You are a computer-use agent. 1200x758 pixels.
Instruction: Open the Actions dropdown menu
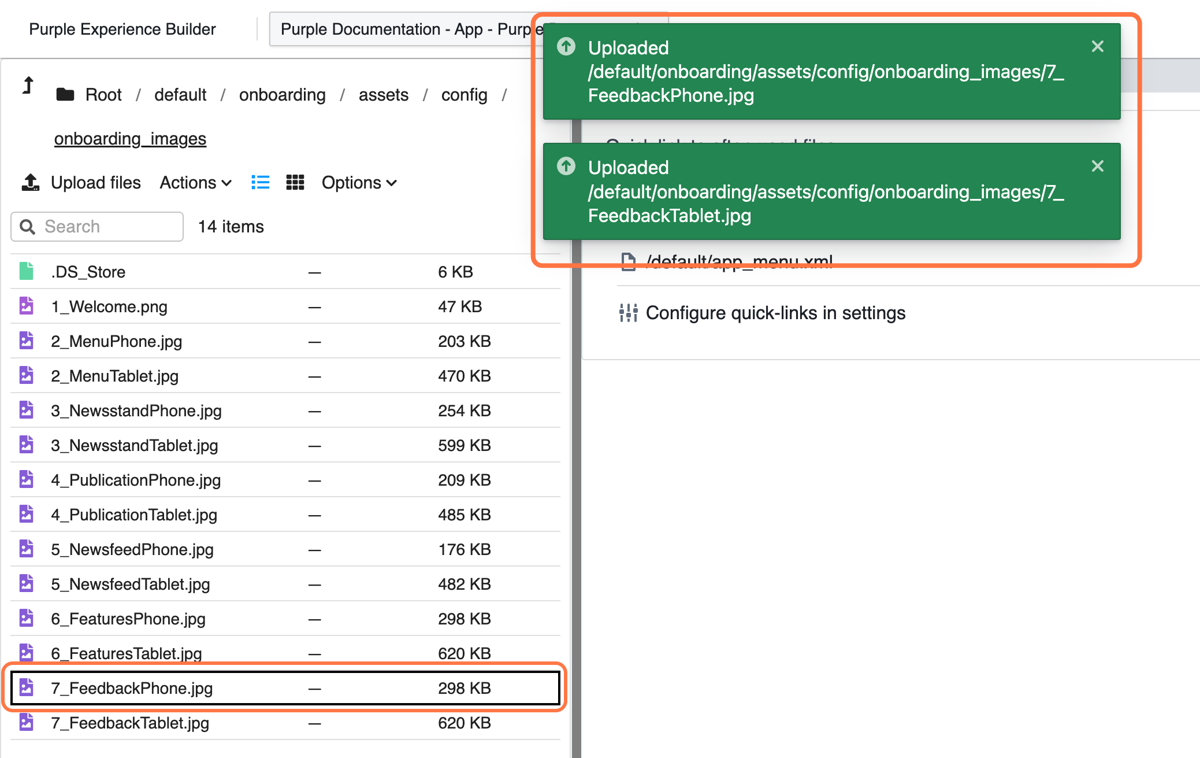tap(196, 182)
